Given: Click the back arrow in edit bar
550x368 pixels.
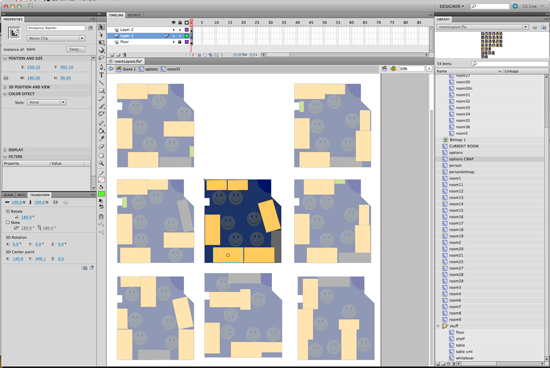Looking at the screenshot, I should [111, 69].
